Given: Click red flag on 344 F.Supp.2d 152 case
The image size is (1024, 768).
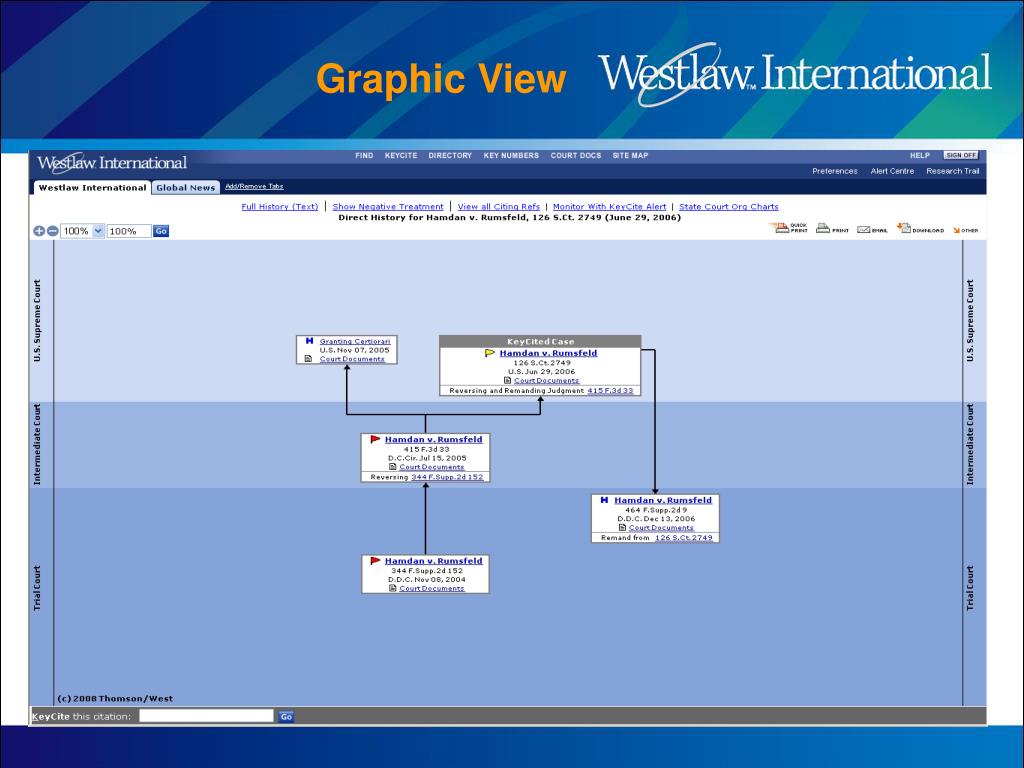Looking at the screenshot, I should tap(375, 561).
